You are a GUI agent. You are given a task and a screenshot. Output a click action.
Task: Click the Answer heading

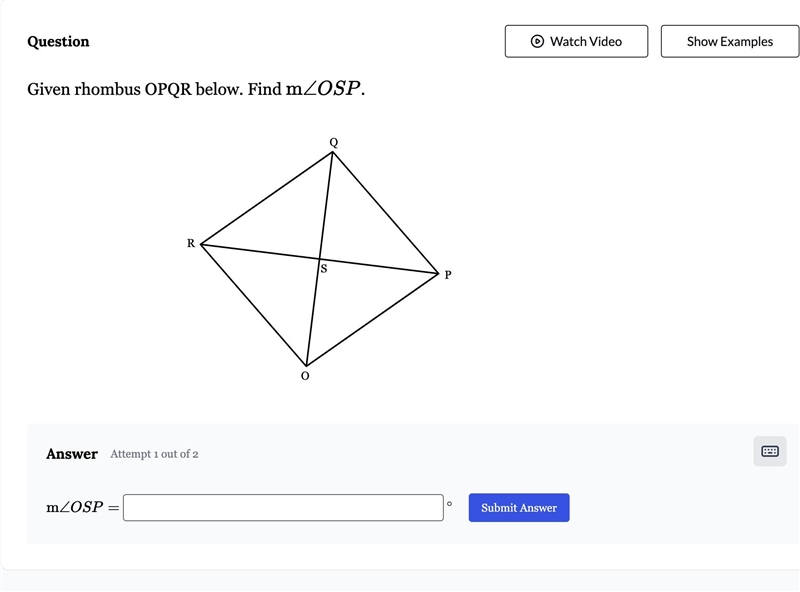tap(71, 454)
